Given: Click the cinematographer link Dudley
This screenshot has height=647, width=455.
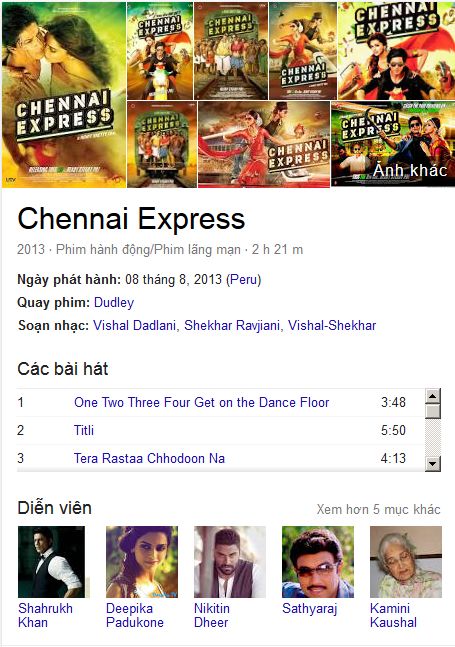Looking at the screenshot, I should 114,302.
